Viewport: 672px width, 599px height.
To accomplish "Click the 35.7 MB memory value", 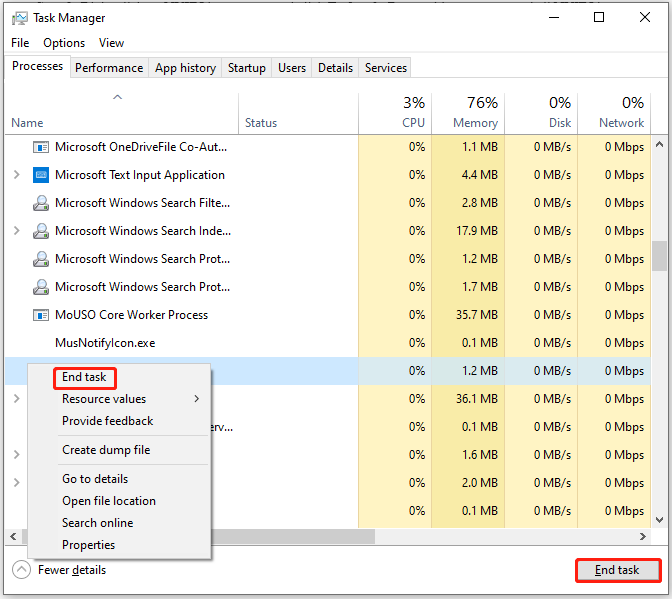I will (477, 315).
